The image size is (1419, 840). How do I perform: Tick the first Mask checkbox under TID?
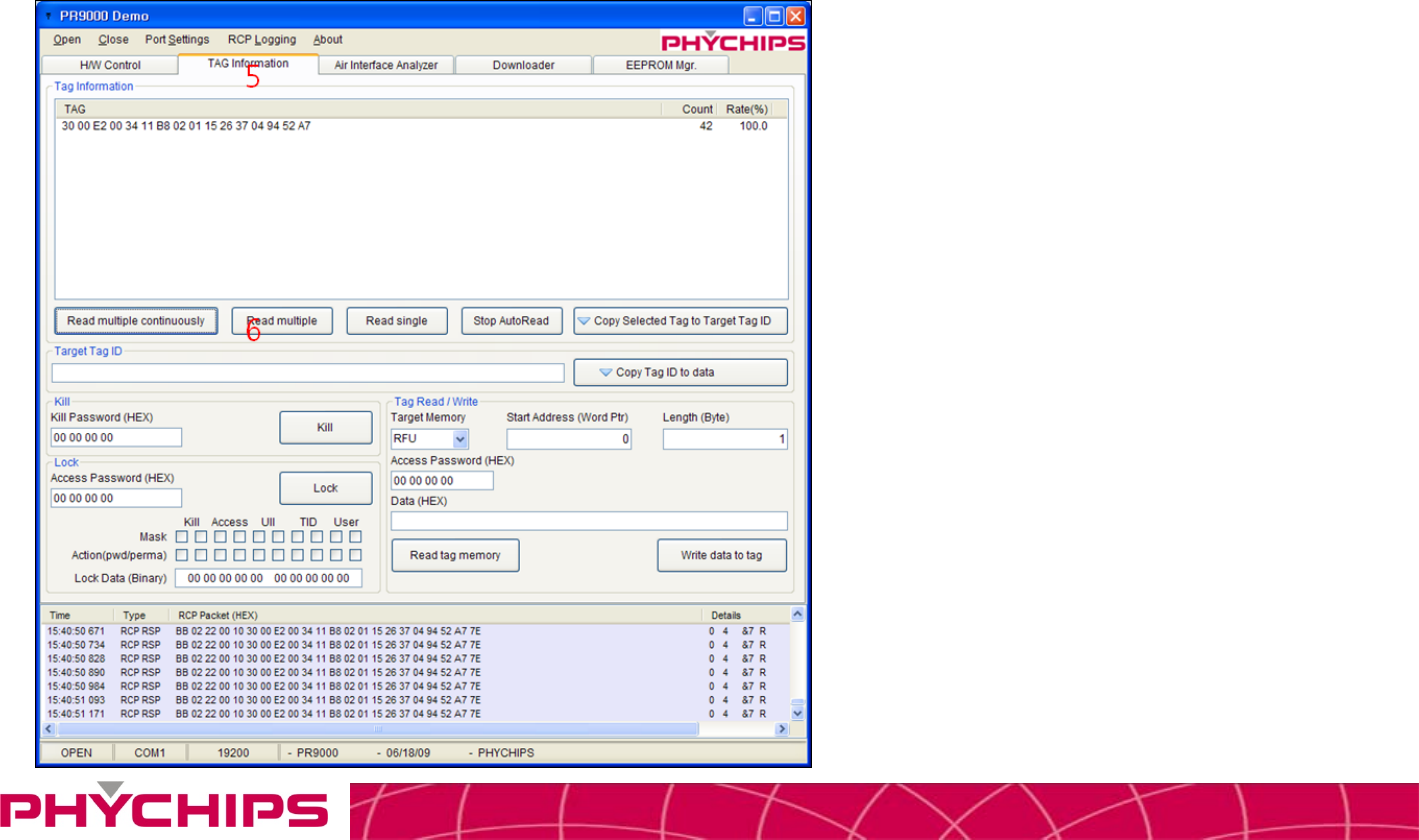298,537
